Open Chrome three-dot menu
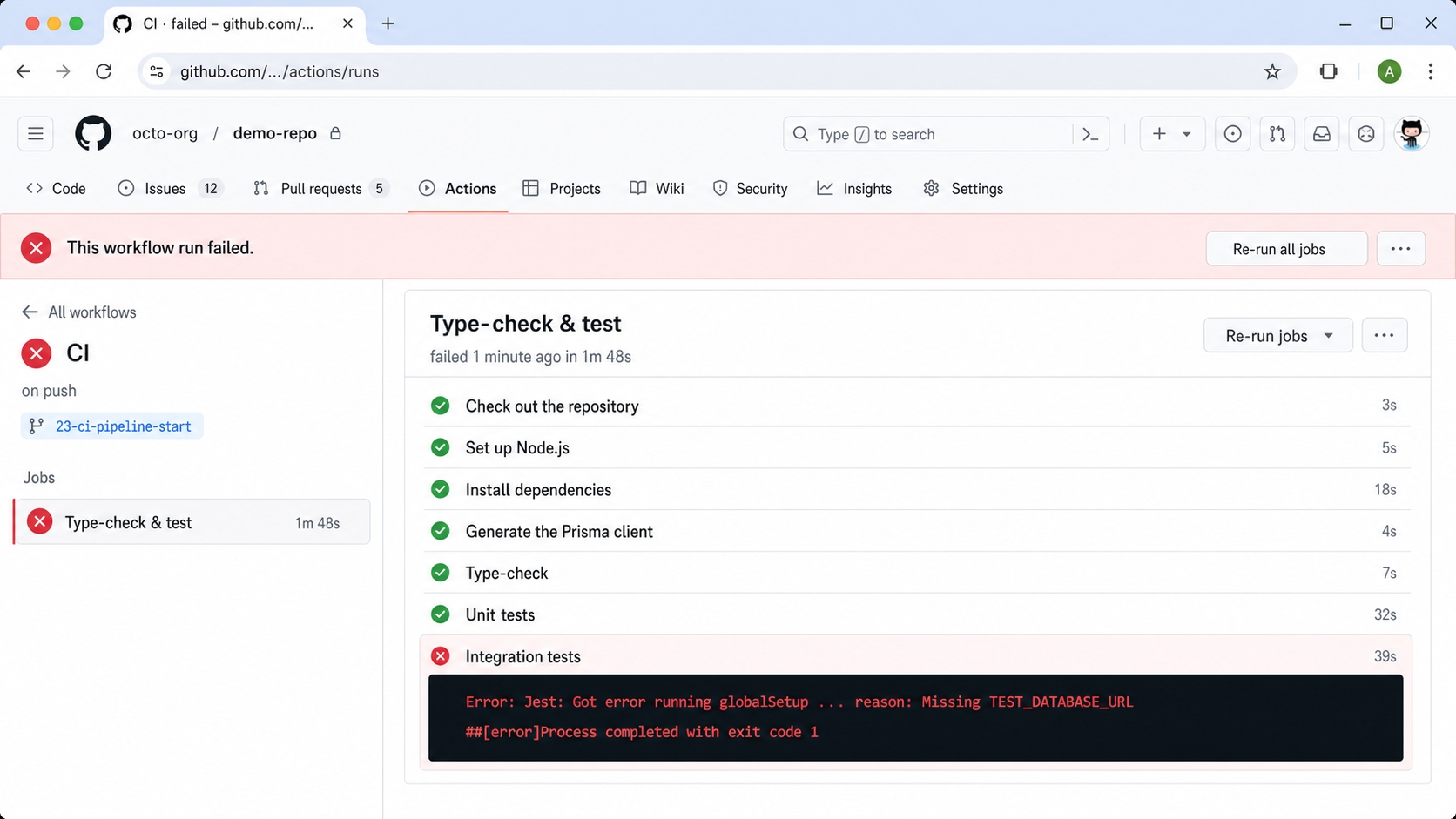Screen dimensions: 1456x819 pyautogui.click(x=1431, y=71)
